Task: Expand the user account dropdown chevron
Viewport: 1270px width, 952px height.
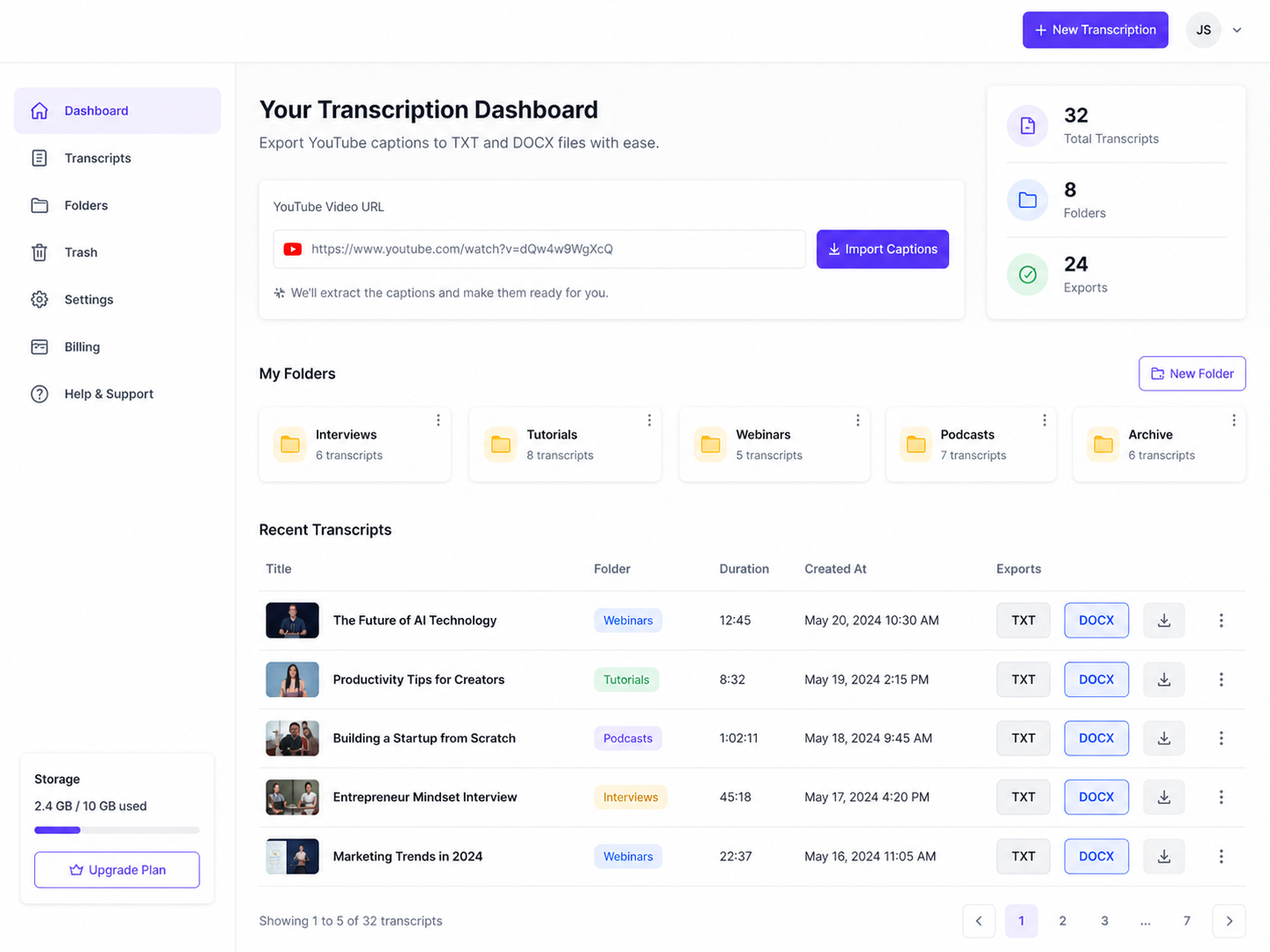Action: point(1237,30)
